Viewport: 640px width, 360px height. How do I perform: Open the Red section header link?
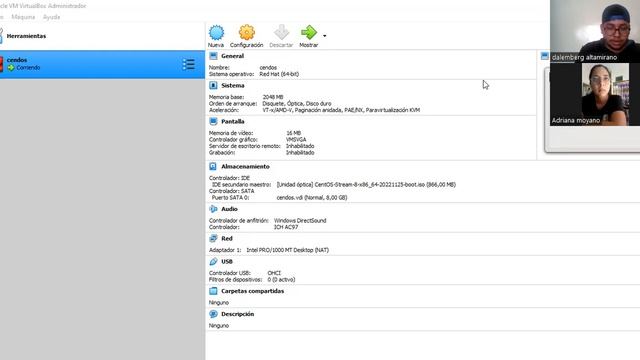click(x=227, y=238)
